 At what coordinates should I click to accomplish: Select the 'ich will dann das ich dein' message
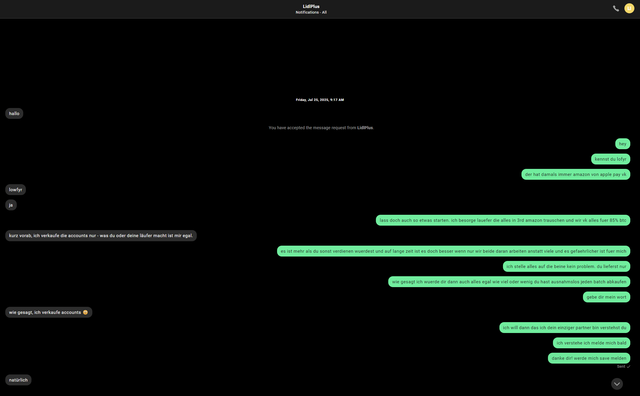564,327
